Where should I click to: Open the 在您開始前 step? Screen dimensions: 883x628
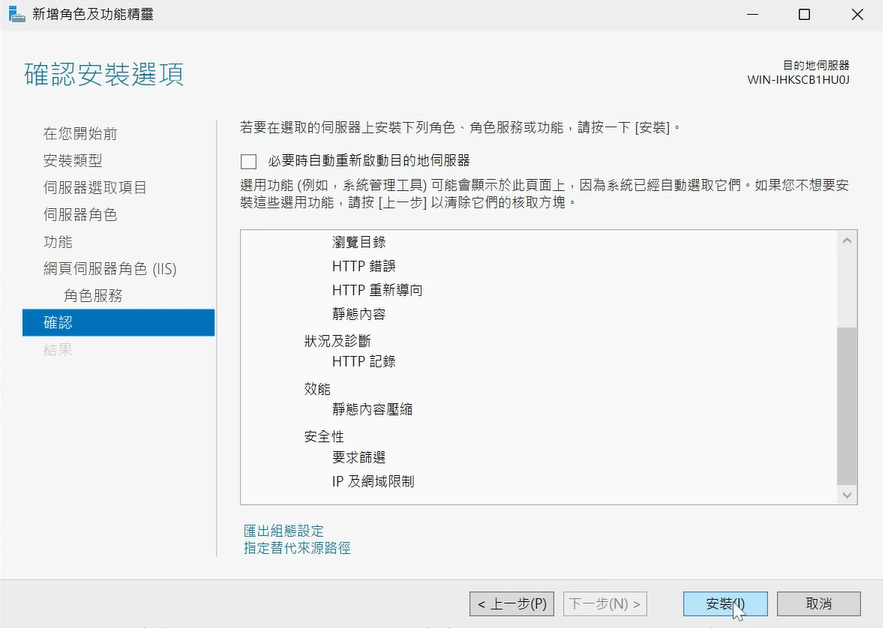click(81, 133)
